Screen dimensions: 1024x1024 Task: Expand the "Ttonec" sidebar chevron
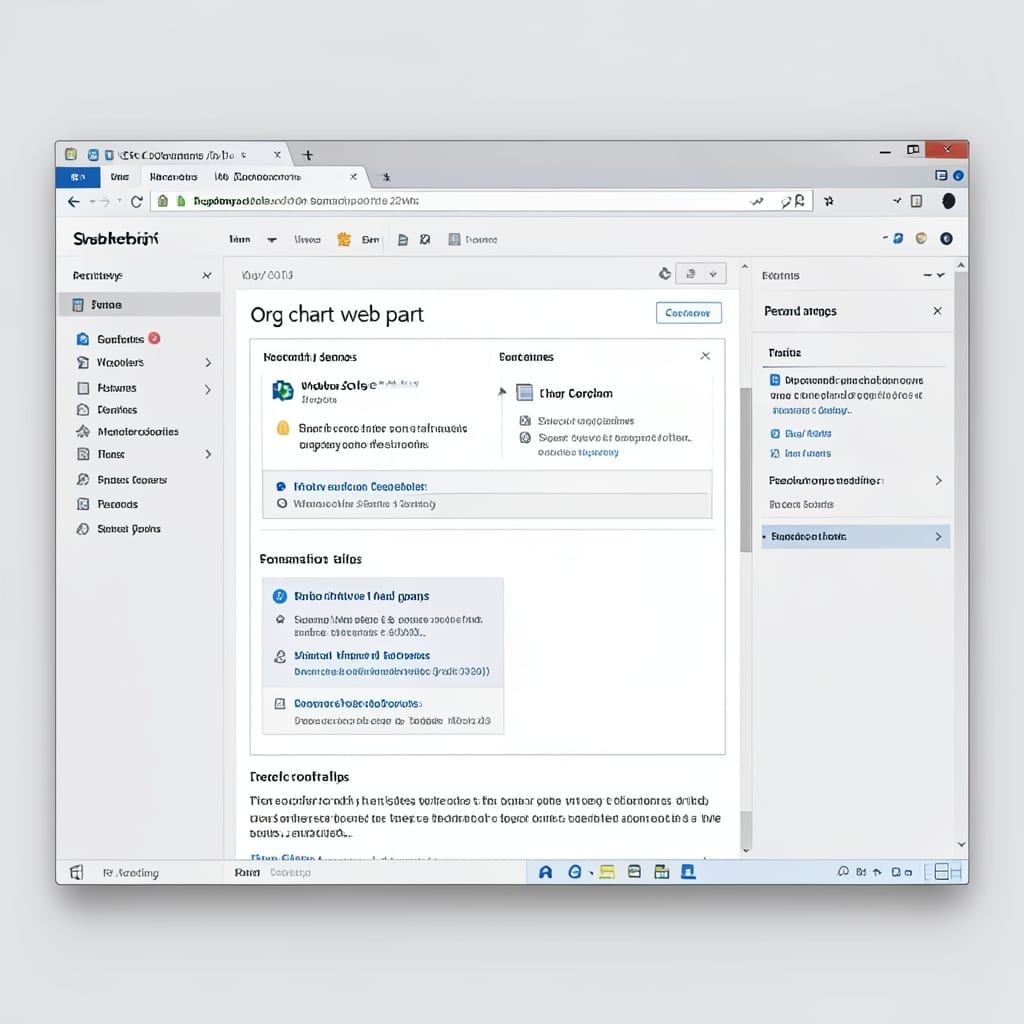pos(208,454)
